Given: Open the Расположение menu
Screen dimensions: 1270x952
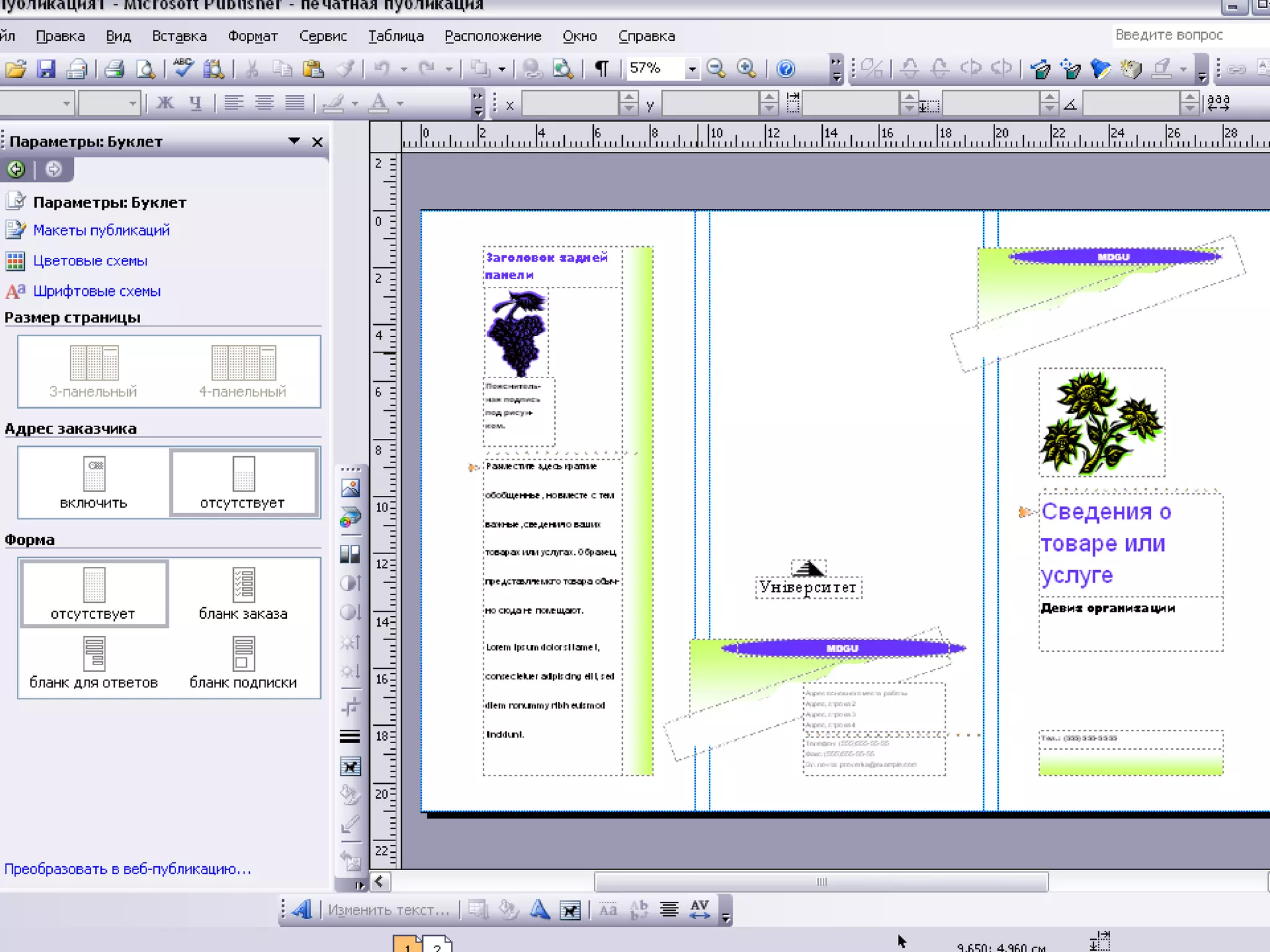Looking at the screenshot, I should [493, 36].
